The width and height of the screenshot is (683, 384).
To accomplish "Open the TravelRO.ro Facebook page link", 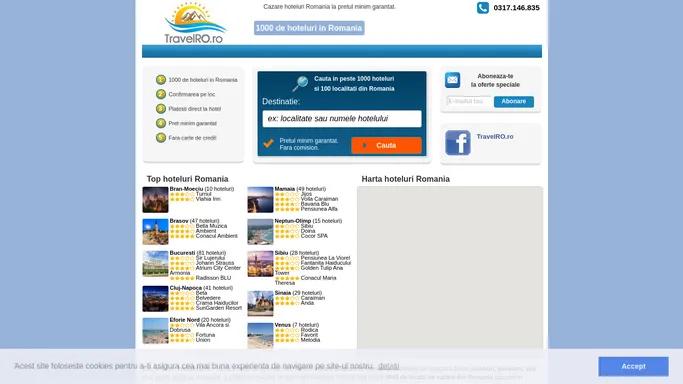I will click(x=495, y=136).
